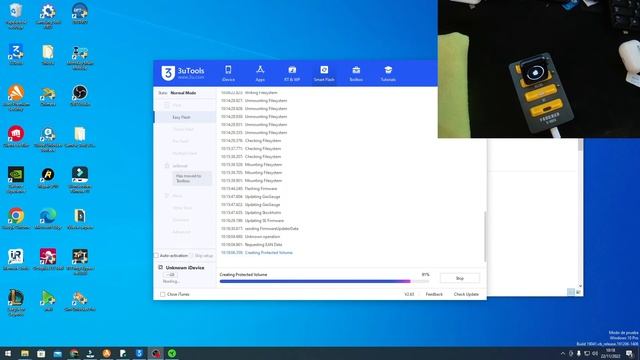640x360 pixels.
Task: Click the flashing progress bar
Action: click(x=324, y=281)
